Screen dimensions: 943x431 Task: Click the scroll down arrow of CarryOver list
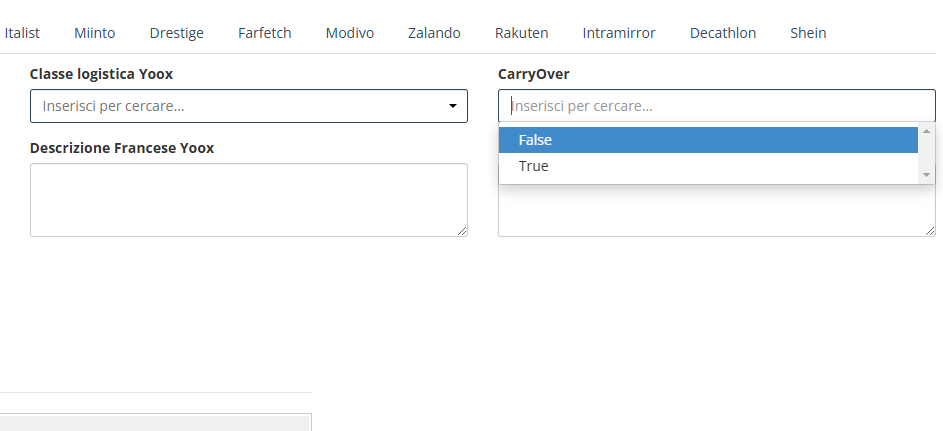(926, 175)
